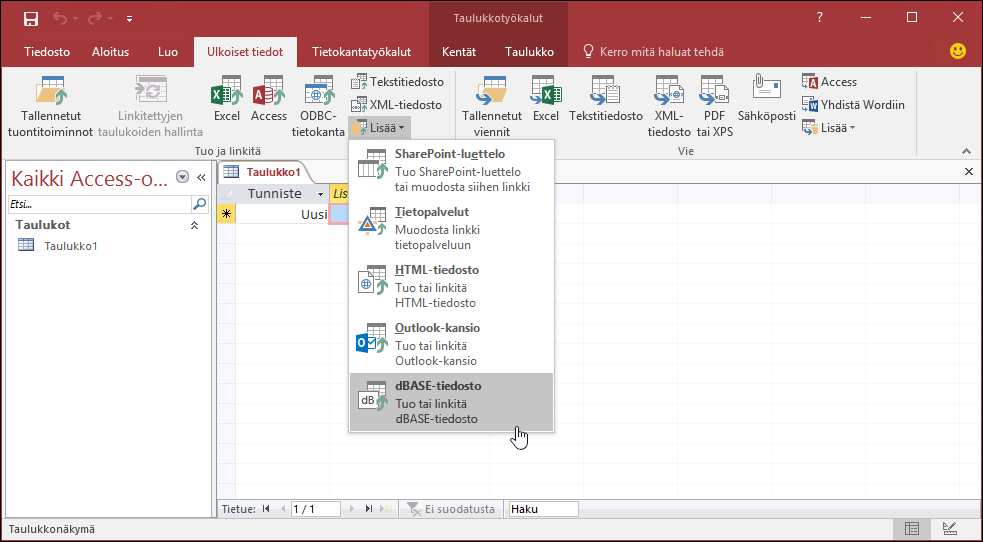The height and width of the screenshot is (542, 983).
Task: Open the Kentät ribbon tab
Action: pos(459,52)
